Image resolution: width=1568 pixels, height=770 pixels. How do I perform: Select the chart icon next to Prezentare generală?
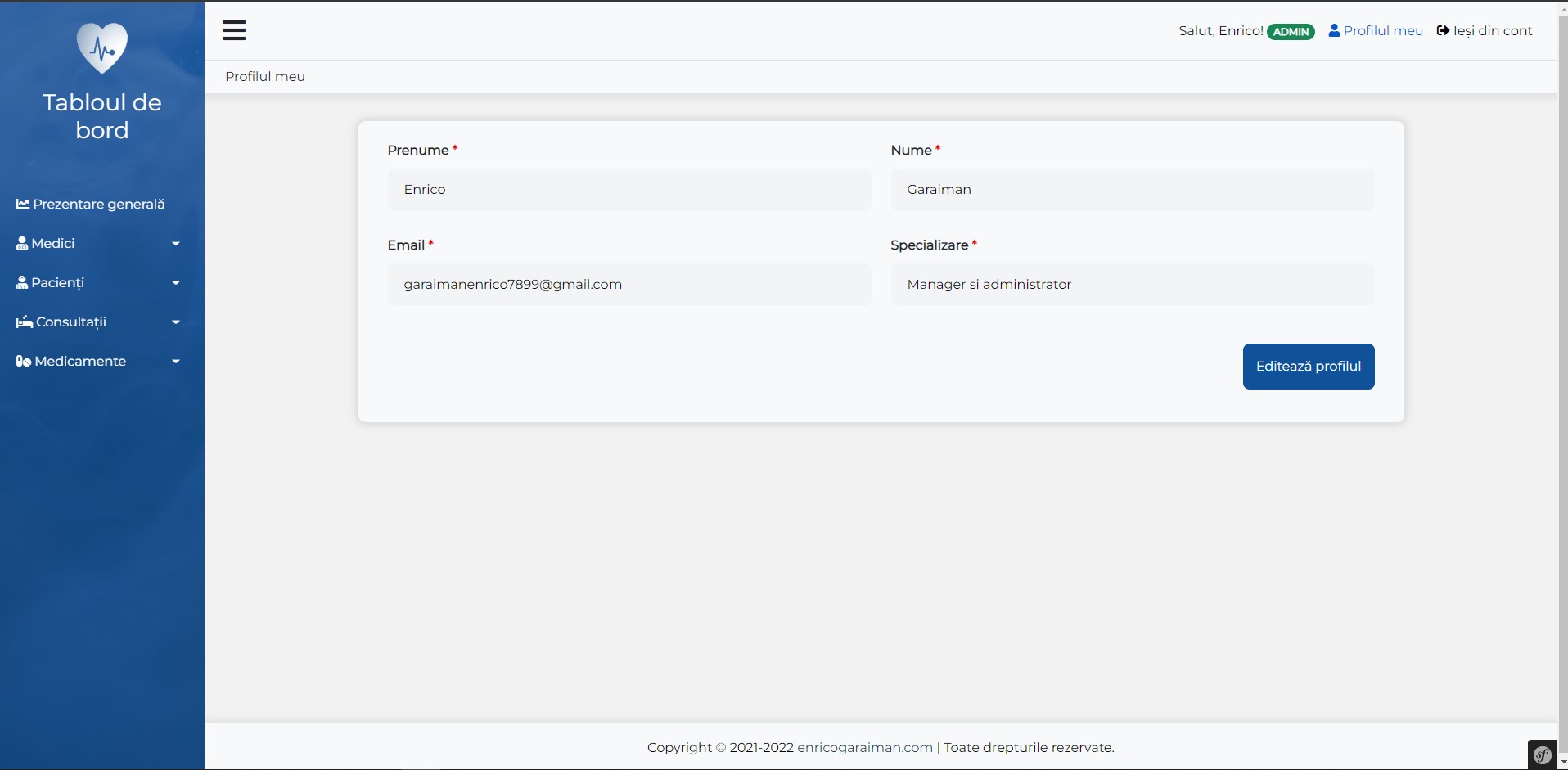[x=23, y=204]
